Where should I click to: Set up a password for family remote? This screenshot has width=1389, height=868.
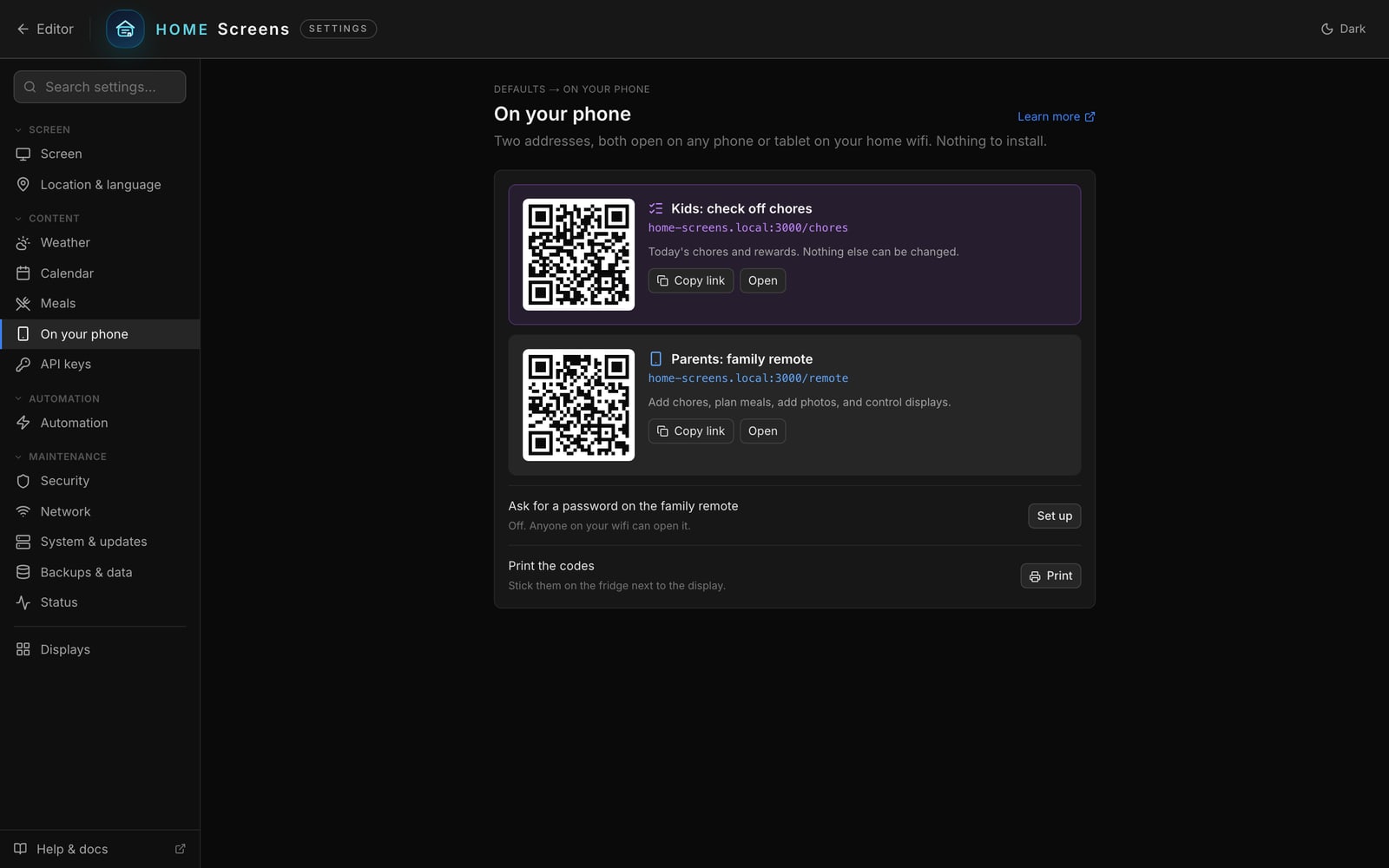click(1055, 516)
